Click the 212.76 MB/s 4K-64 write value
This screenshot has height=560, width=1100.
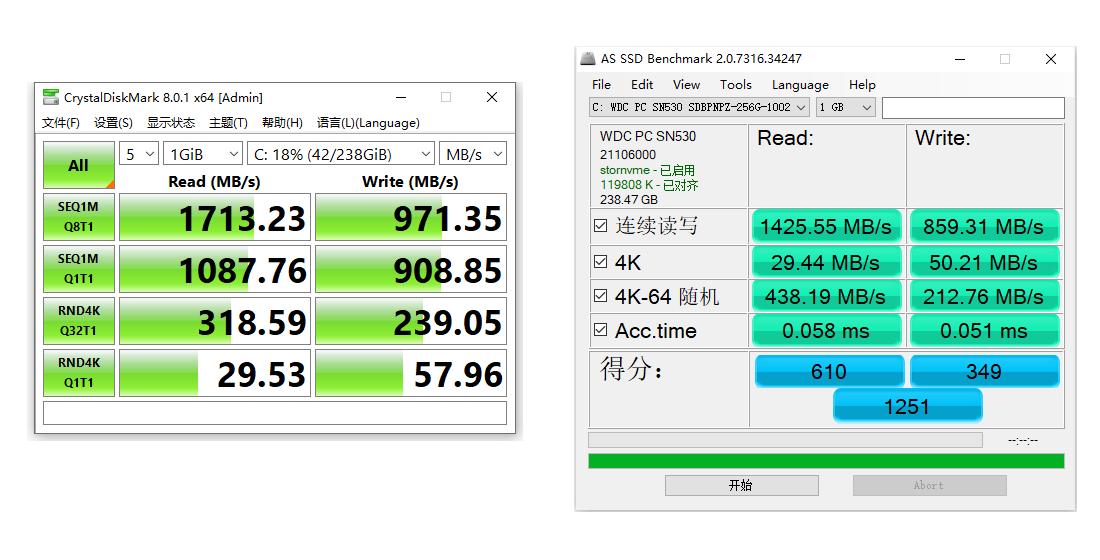pos(984,296)
